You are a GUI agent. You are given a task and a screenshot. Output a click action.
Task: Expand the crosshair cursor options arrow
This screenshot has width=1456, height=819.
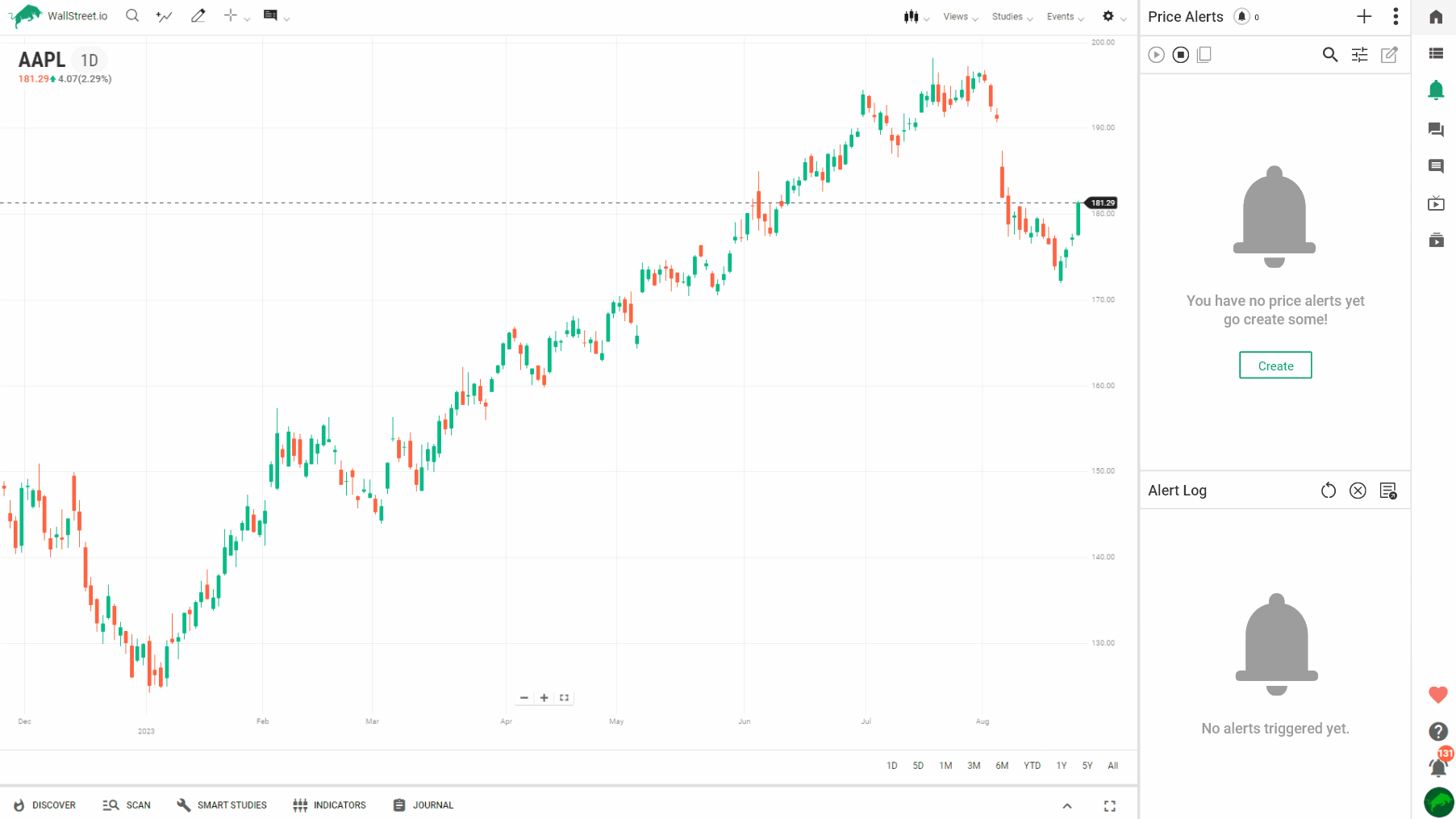tap(247, 19)
